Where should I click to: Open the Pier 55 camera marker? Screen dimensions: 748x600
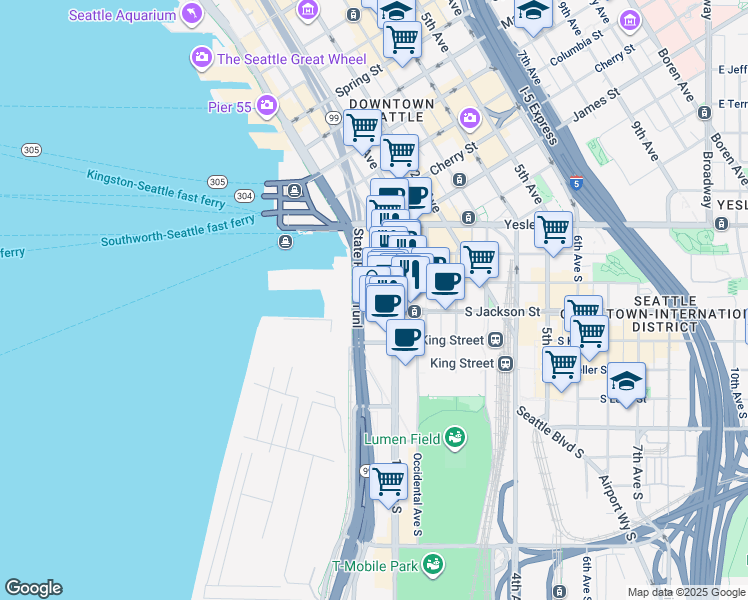pyautogui.click(x=267, y=104)
